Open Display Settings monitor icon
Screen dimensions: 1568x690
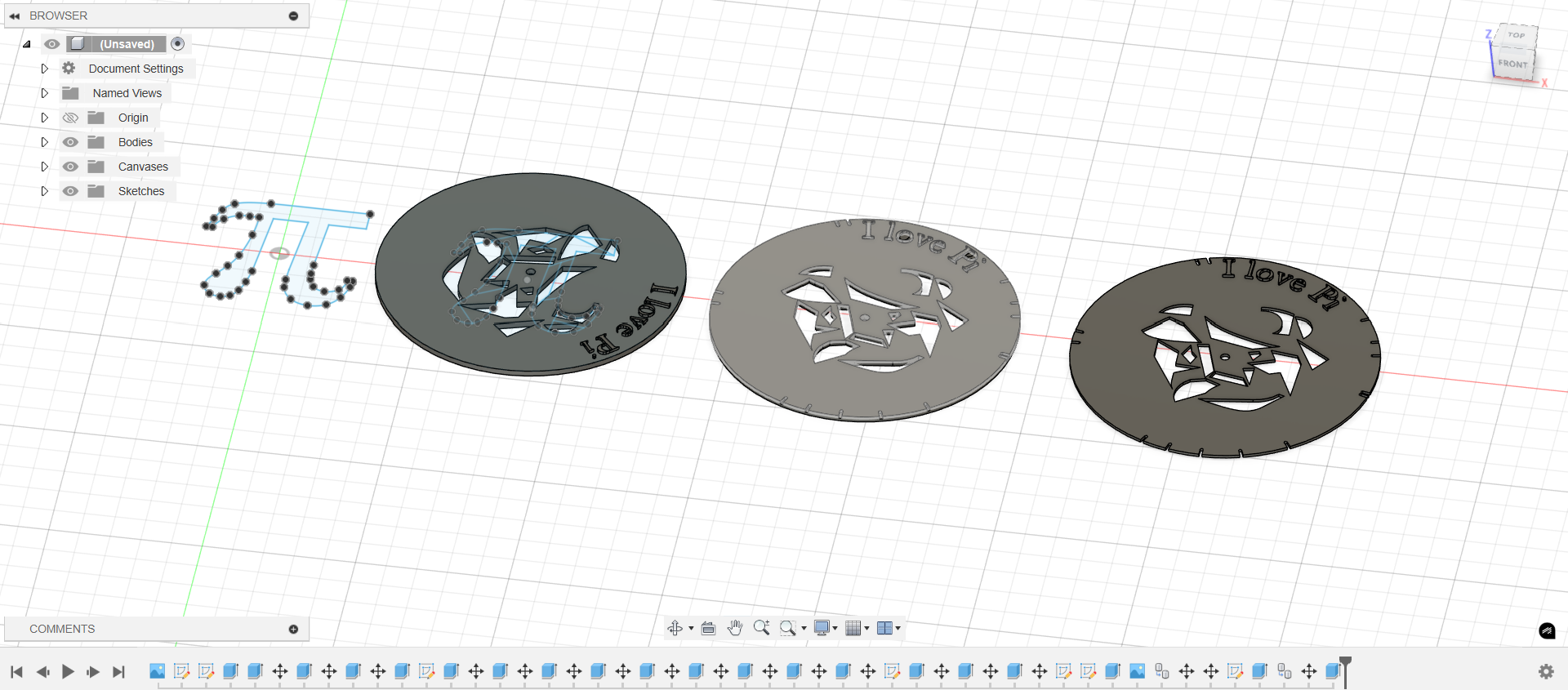click(x=822, y=628)
